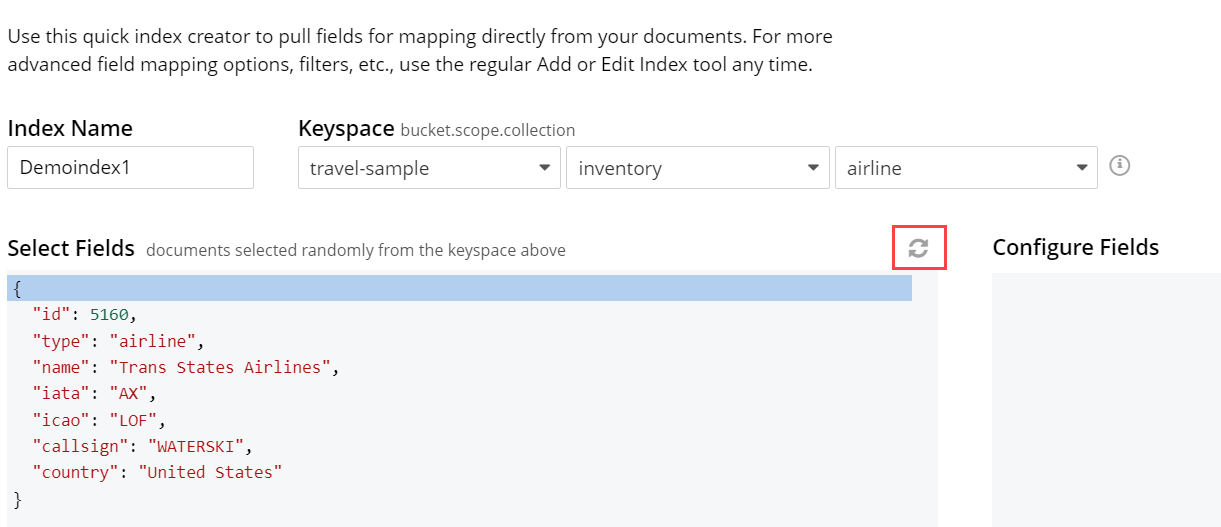
Task: Click the Index Name field containing Demoindex1
Action: coord(130,168)
